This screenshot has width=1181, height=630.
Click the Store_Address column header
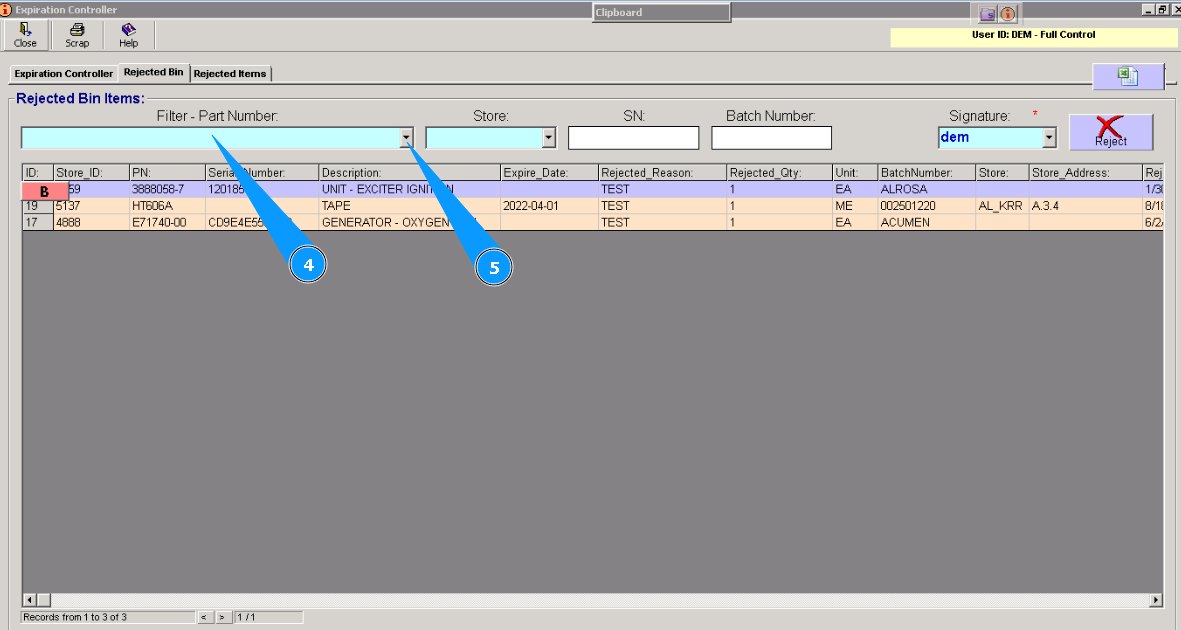(1086, 173)
